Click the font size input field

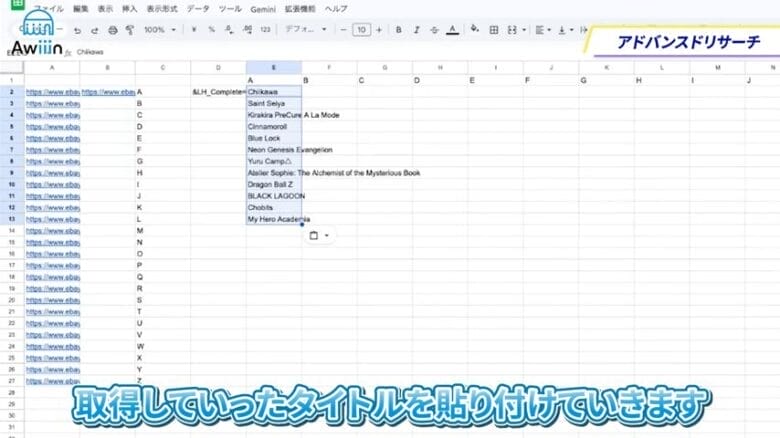(x=361, y=30)
